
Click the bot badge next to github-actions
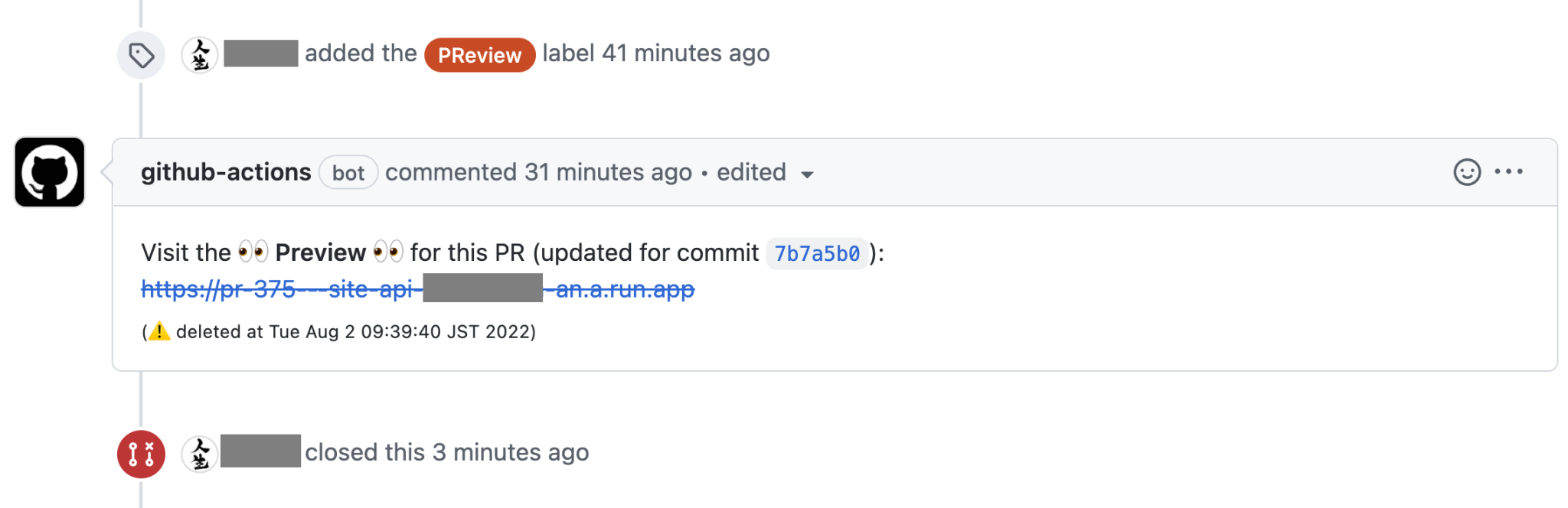(x=348, y=173)
